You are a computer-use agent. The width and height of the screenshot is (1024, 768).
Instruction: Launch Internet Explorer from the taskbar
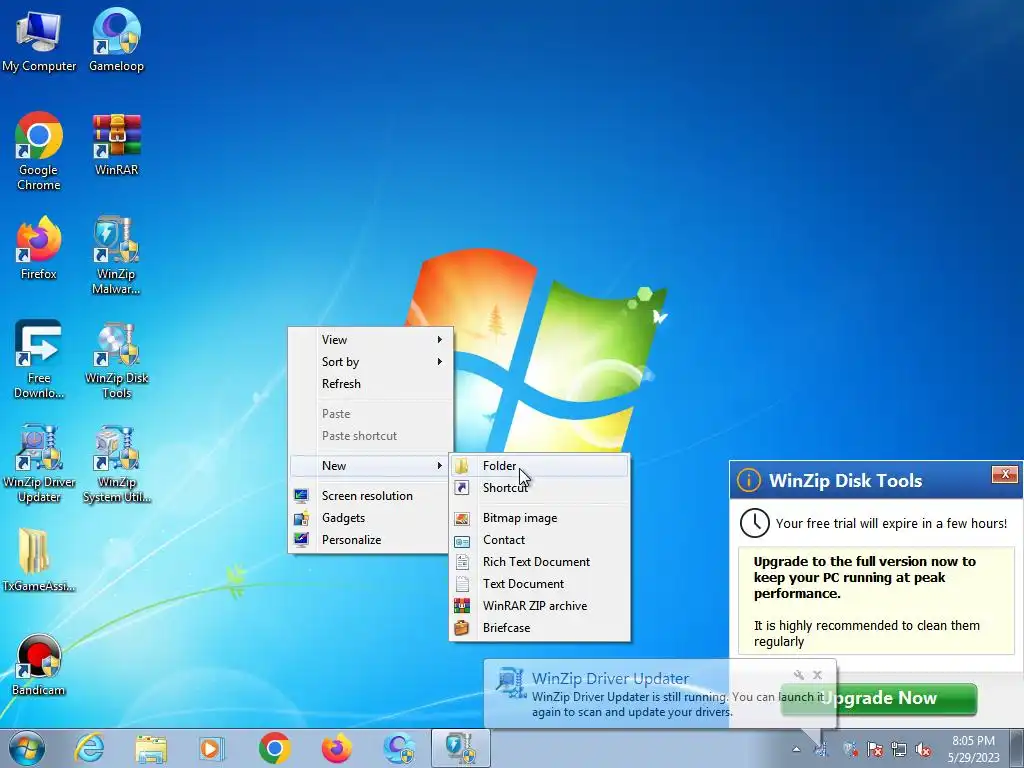[x=89, y=748]
